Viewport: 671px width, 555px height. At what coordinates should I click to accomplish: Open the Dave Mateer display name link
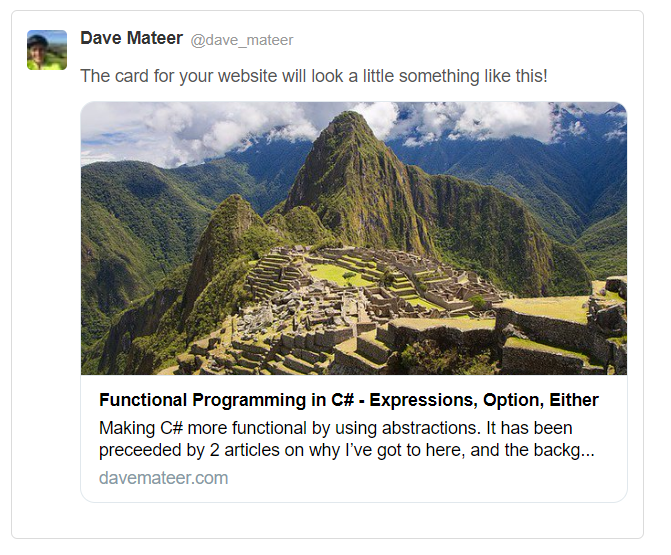click(131, 38)
